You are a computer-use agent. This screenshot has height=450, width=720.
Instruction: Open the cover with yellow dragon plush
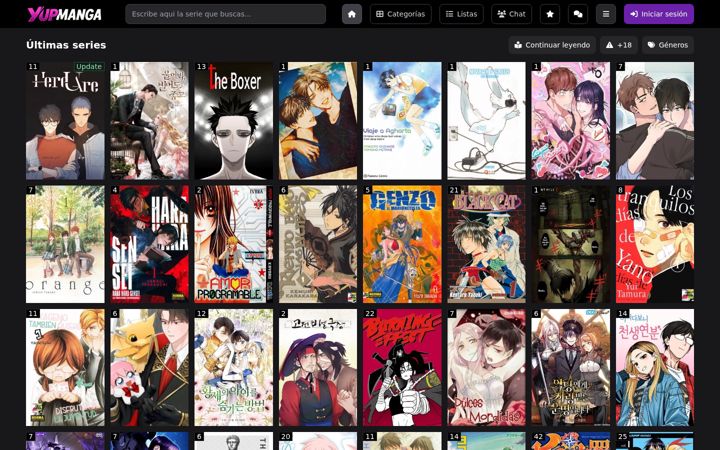[x=149, y=367]
